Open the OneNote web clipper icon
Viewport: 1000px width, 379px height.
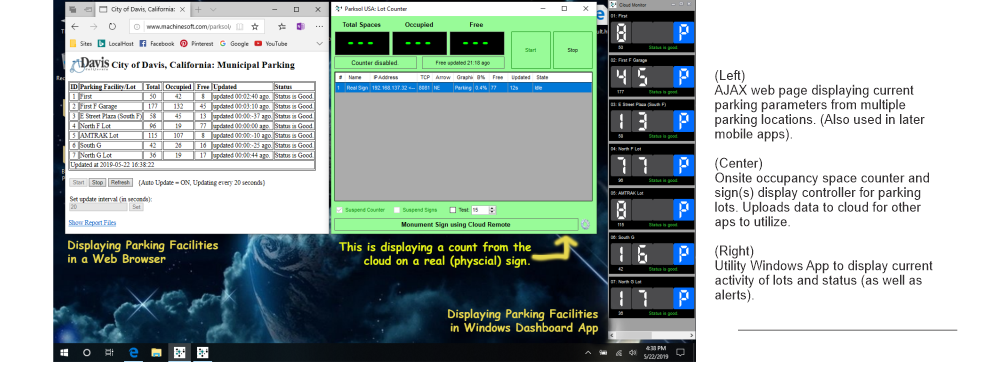tap(300, 27)
